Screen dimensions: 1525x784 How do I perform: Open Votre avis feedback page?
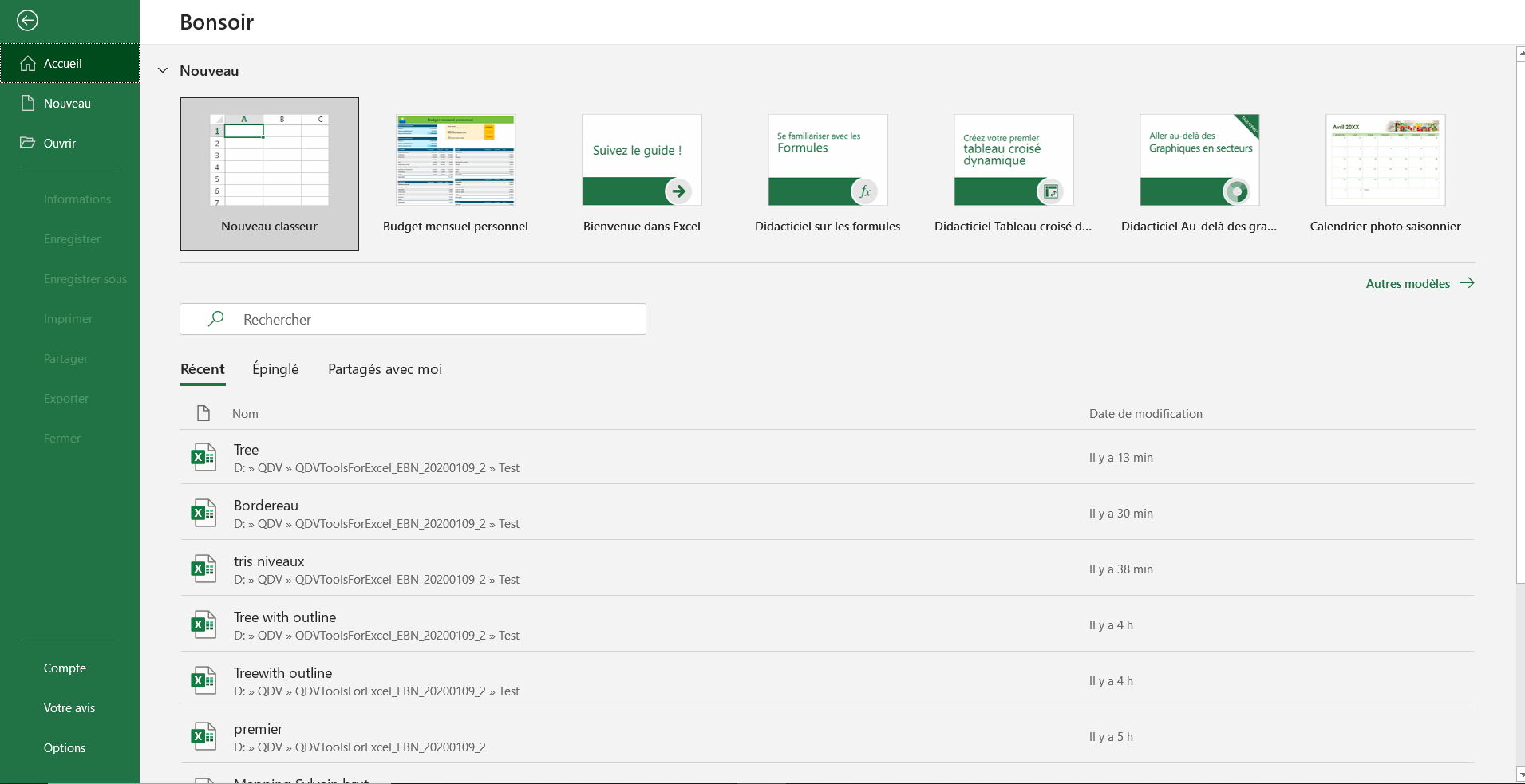click(x=69, y=707)
